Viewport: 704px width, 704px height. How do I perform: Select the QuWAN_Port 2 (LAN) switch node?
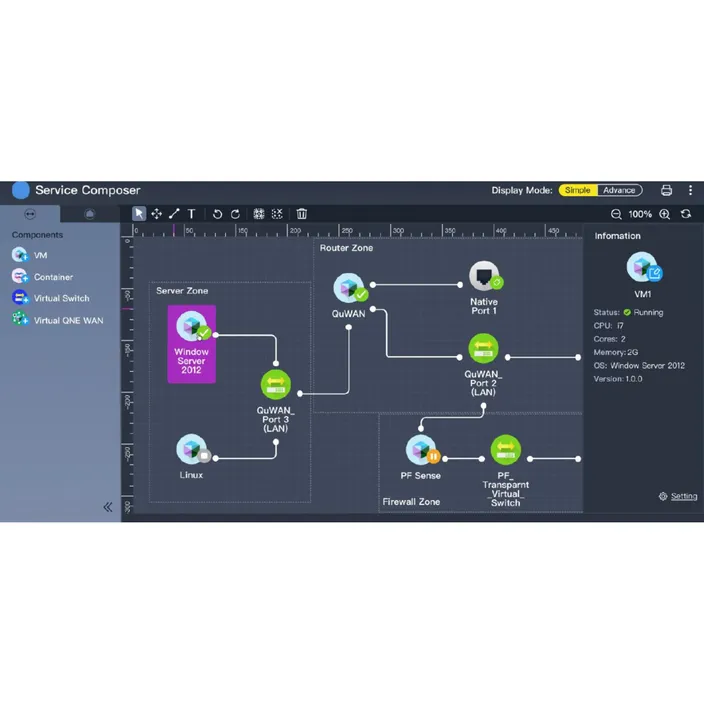[483, 365]
